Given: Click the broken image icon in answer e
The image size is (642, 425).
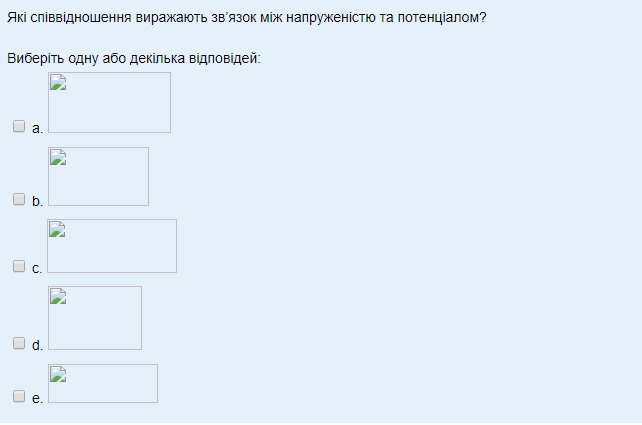Looking at the screenshot, I should [x=58, y=375].
